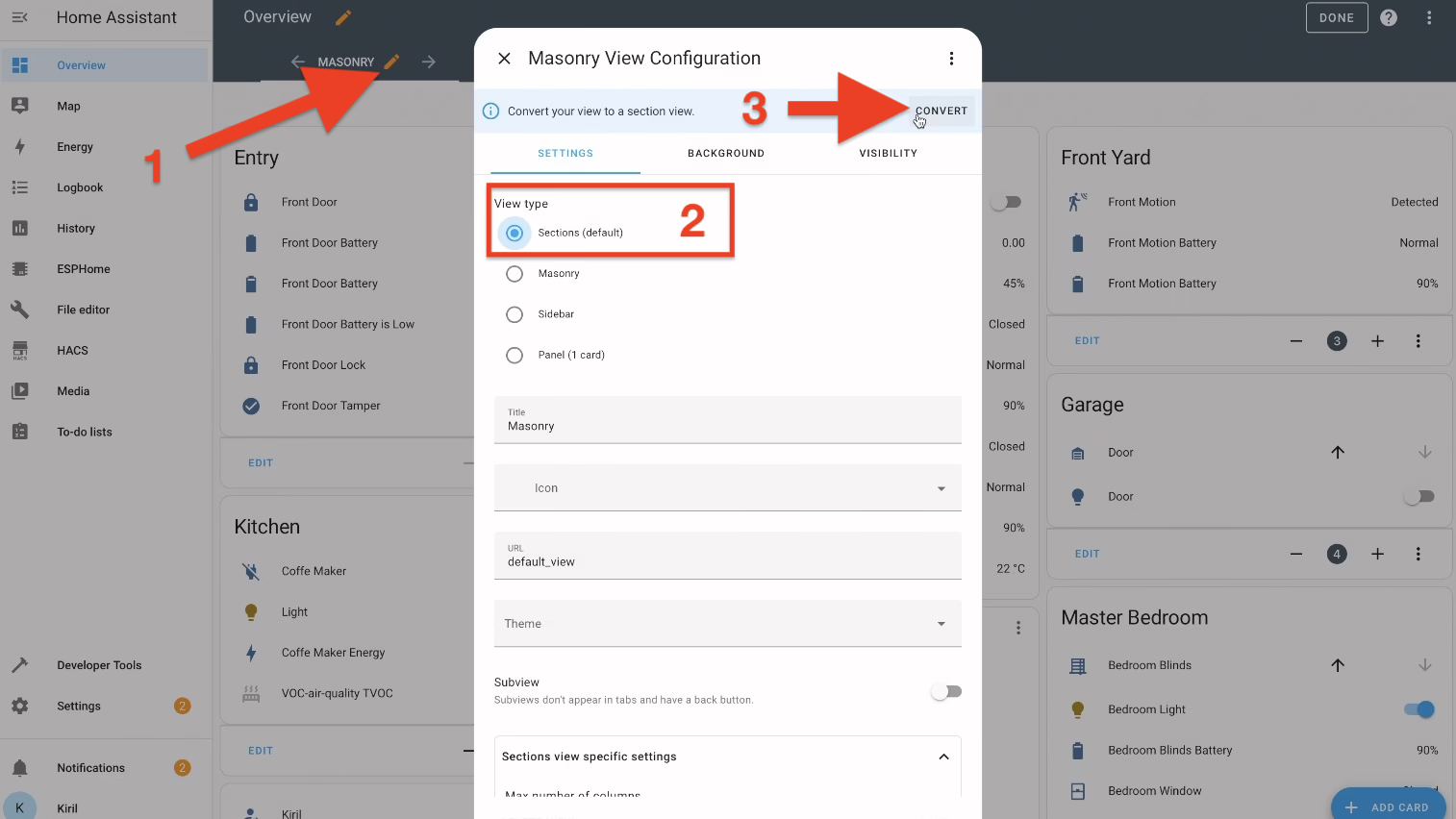The width and height of the screenshot is (1456, 819).
Task: Open ESPHome from the sidebar
Action: [105, 269]
